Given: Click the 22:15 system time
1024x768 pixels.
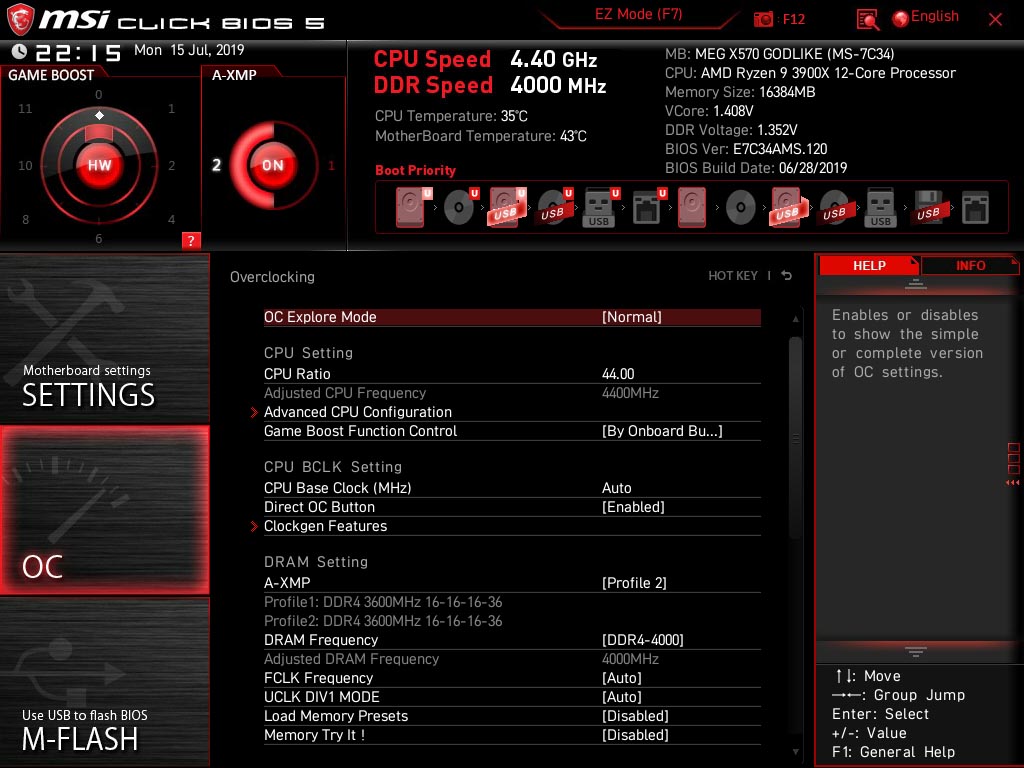Looking at the screenshot, I should pos(78,52).
